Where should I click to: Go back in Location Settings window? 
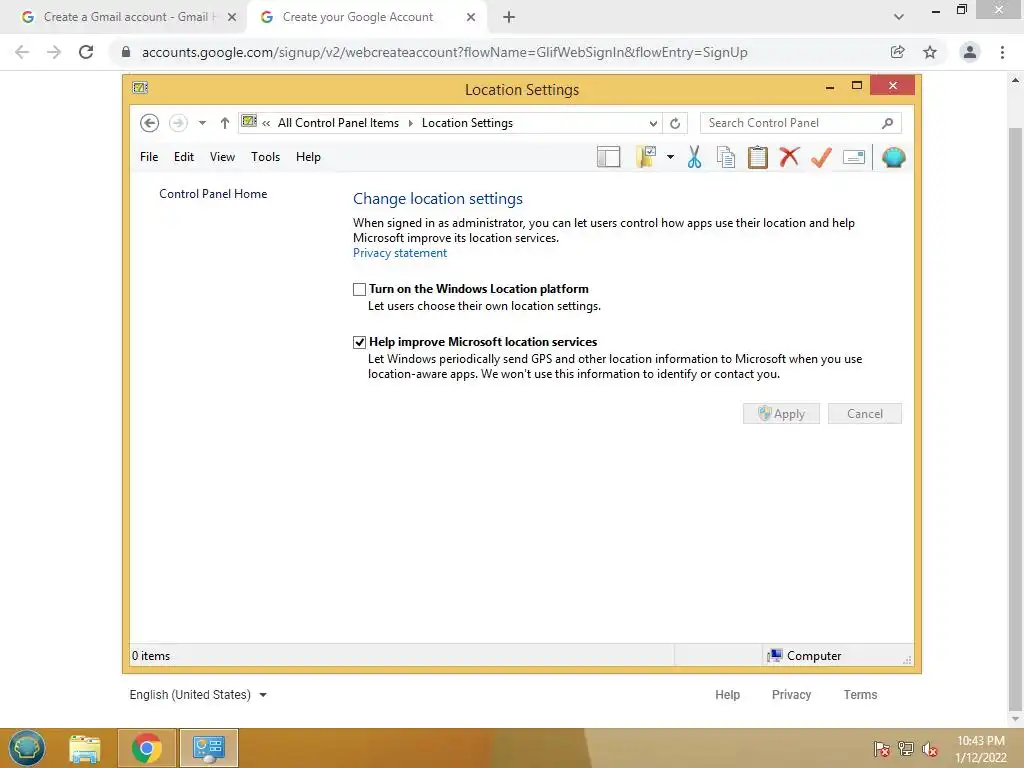(150, 123)
